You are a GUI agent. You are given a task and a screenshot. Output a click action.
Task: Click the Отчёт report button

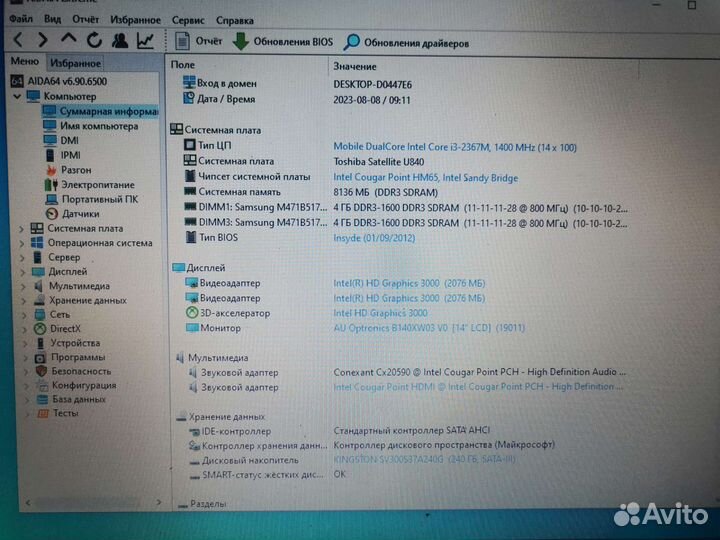(x=198, y=41)
